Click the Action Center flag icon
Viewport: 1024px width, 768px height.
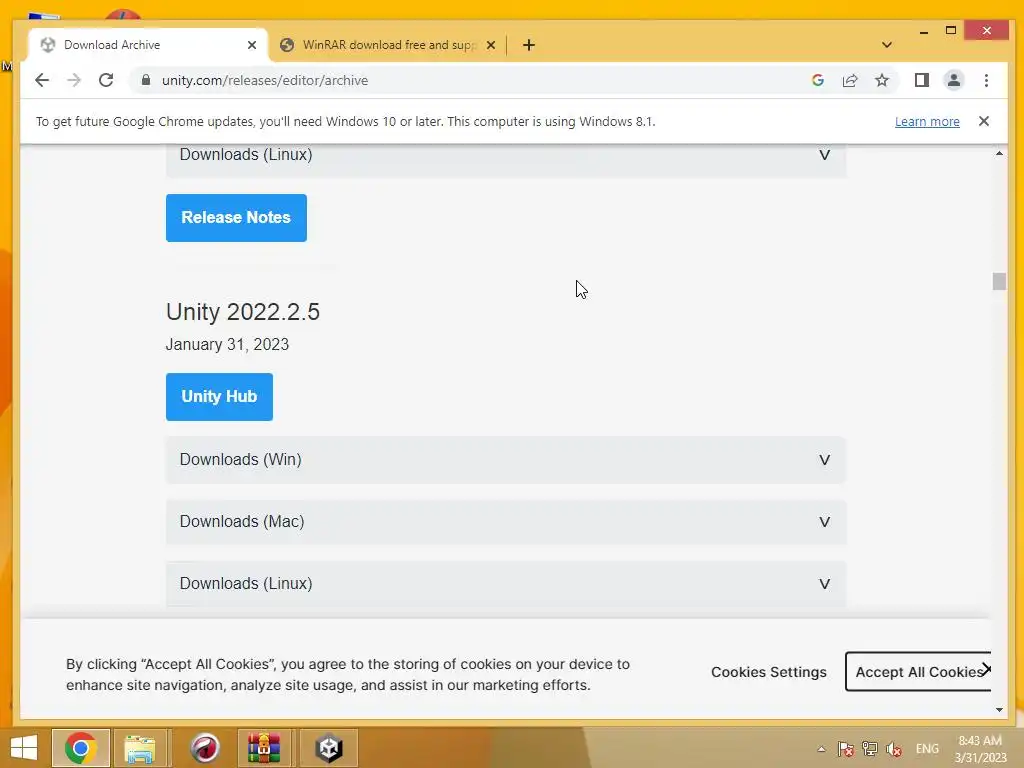tap(846, 749)
